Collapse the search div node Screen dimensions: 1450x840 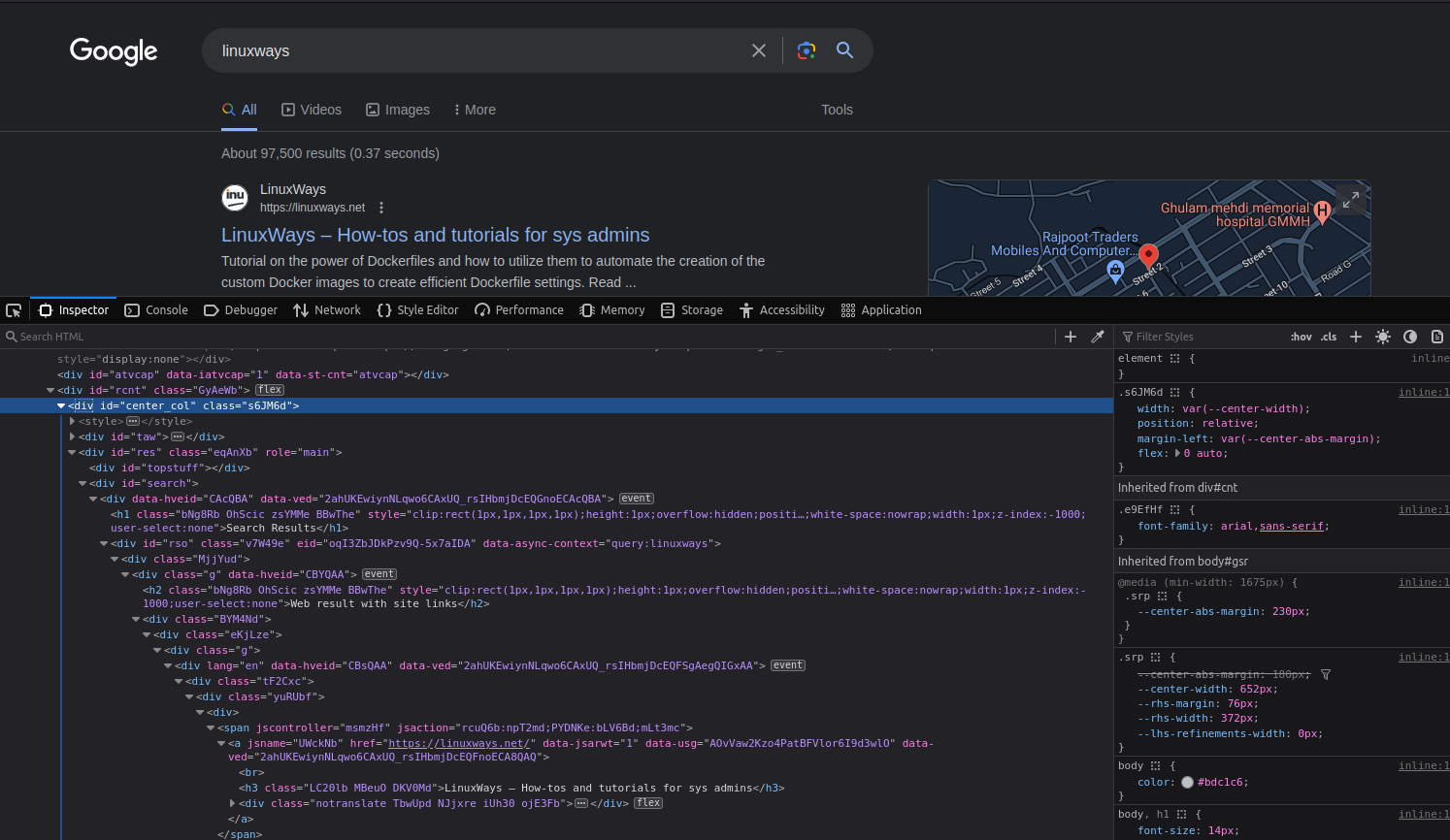click(82, 483)
